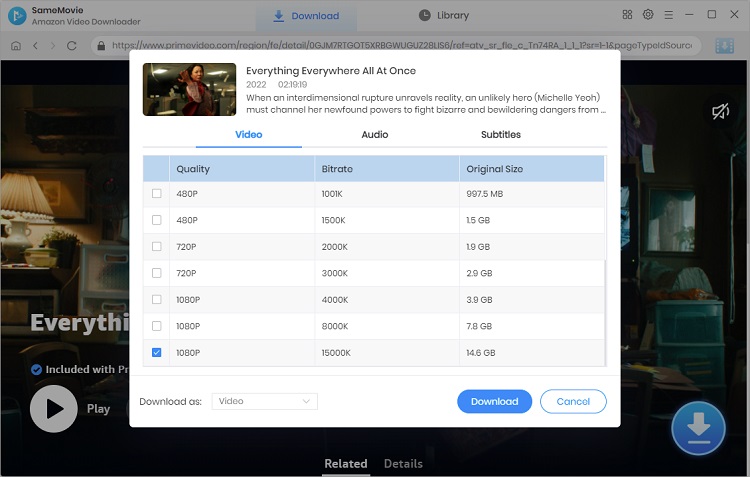Open the Details tab on Prime Video page
This screenshot has height=477, width=750.
pos(403,464)
